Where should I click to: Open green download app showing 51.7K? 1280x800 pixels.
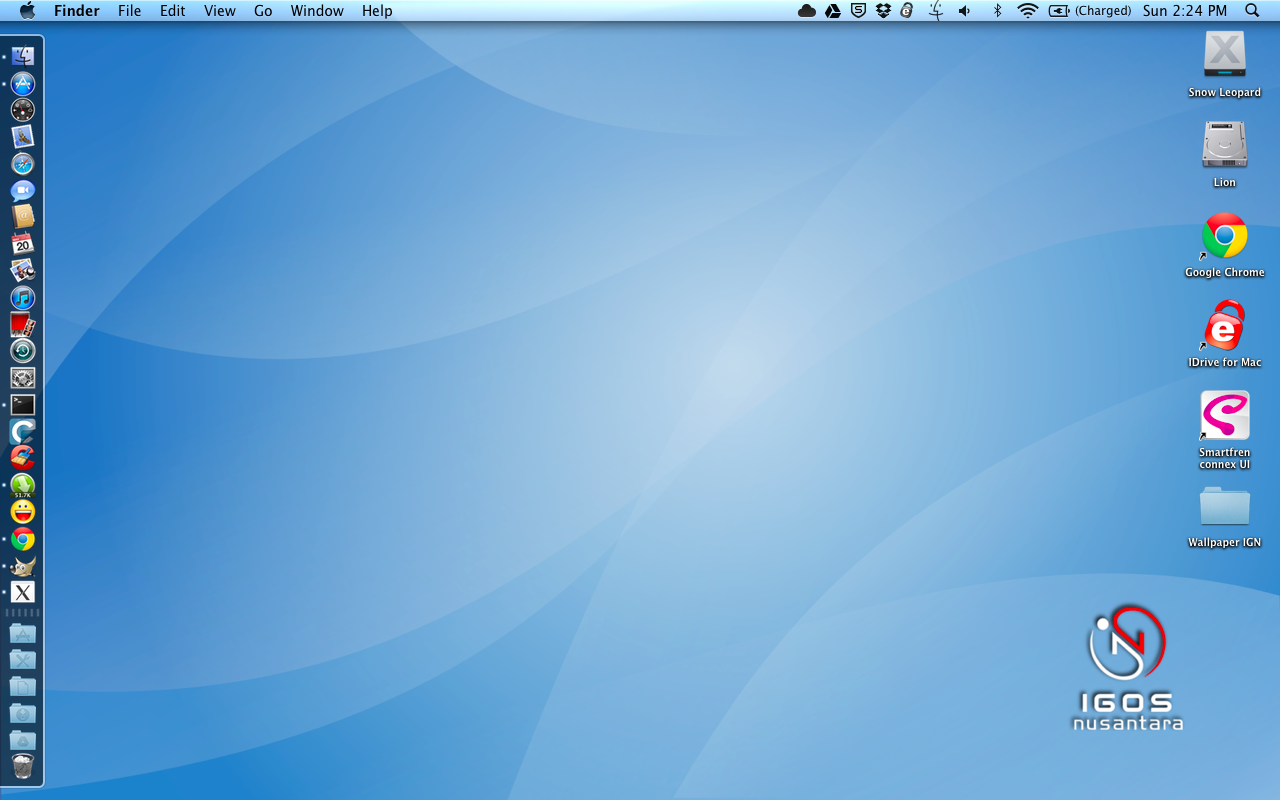coord(23,485)
